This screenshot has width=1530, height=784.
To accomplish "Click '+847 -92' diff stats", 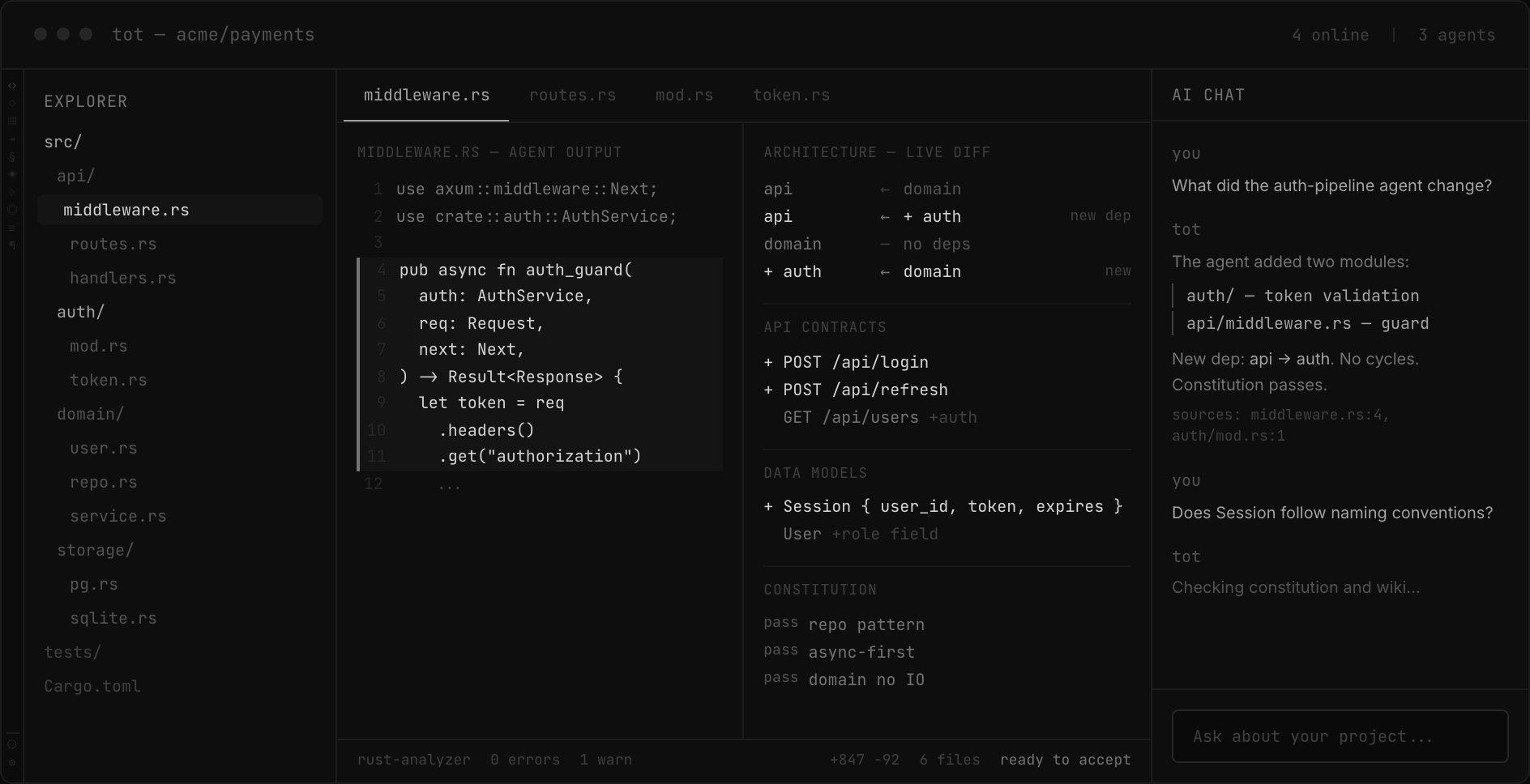I will 865,760.
